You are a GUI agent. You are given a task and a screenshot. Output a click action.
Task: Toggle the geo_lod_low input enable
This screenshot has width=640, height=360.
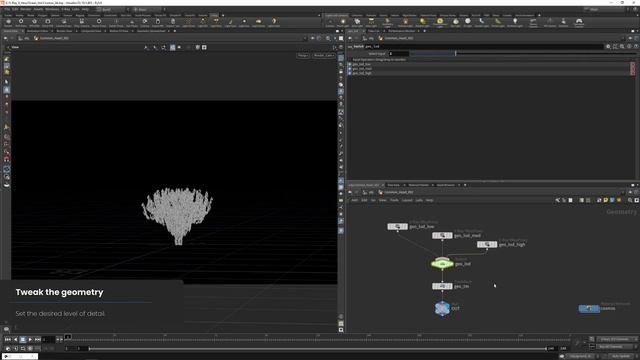pos(349,64)
